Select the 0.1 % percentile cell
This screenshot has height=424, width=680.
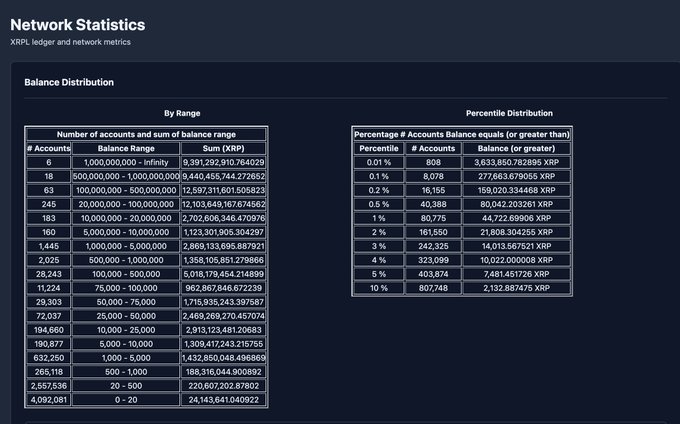point(379,176)
